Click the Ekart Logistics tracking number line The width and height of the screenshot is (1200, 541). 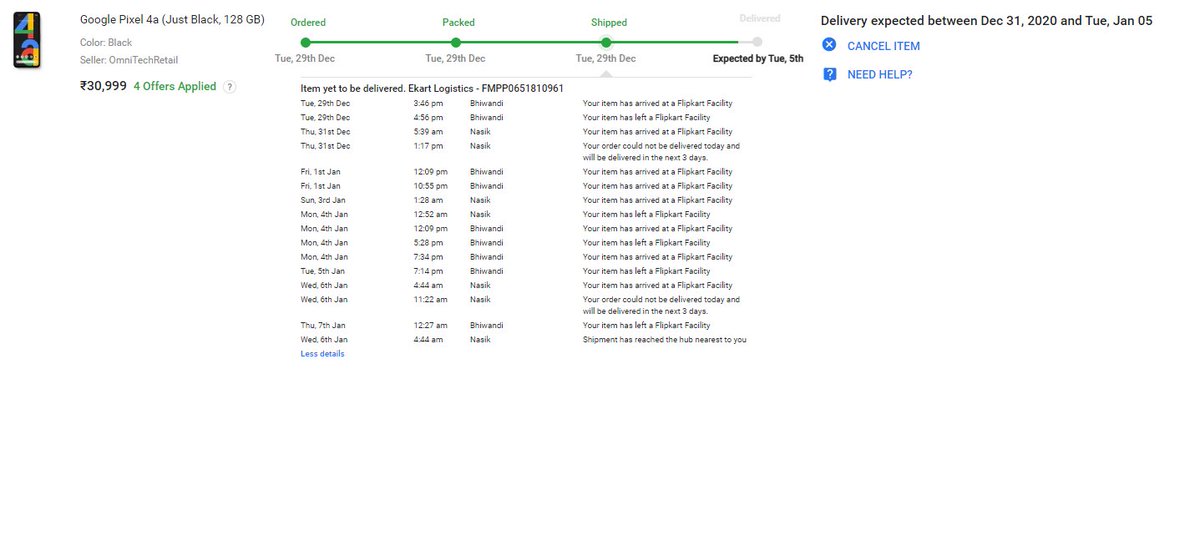click(x=432, y=89)
